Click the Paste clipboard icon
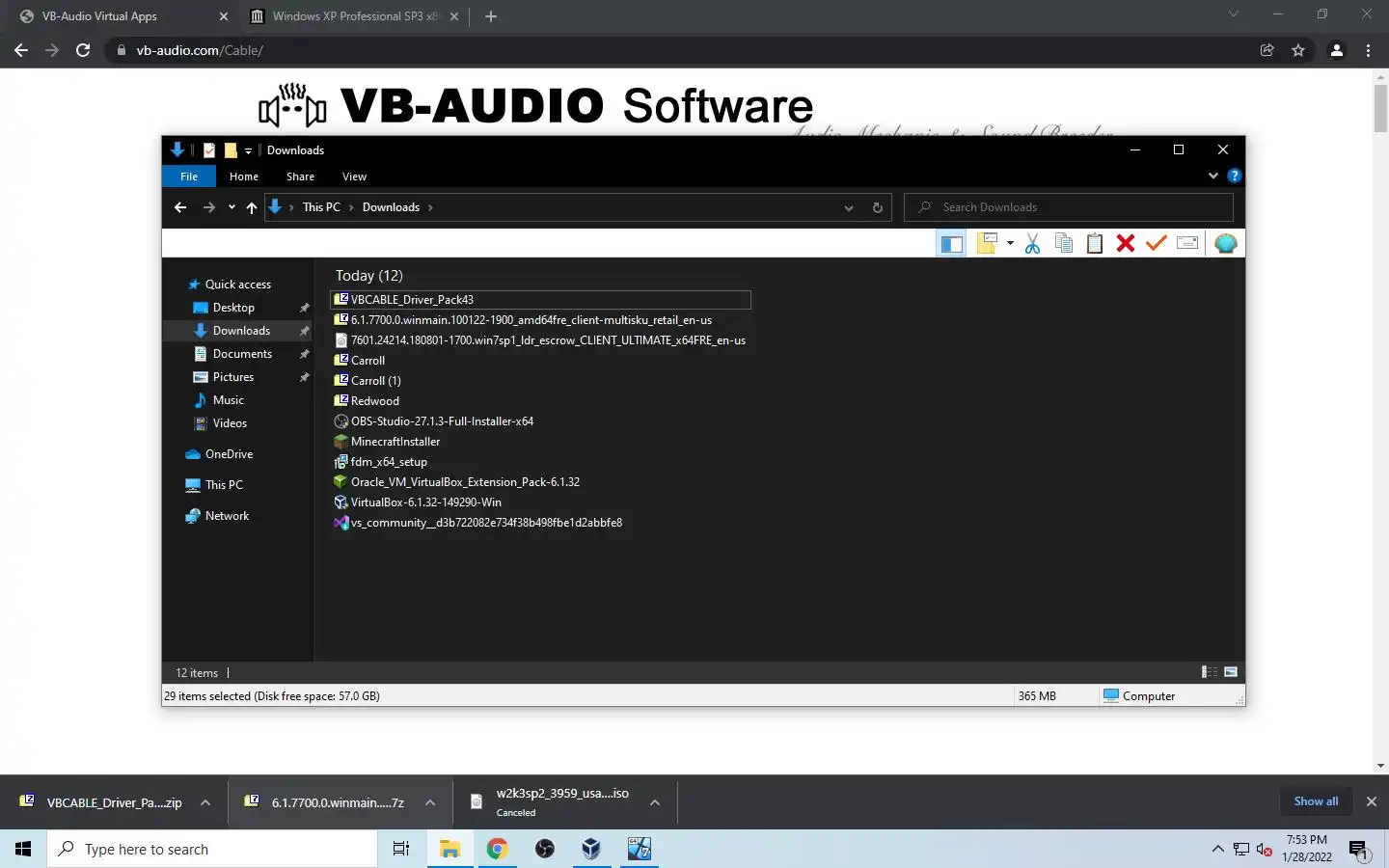 (x=1095, y=244)
